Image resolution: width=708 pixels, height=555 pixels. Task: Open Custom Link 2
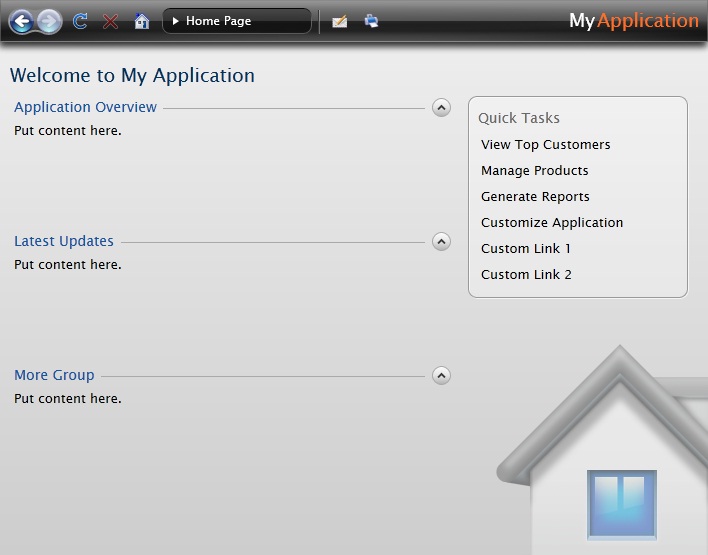[x=526, y=275]
